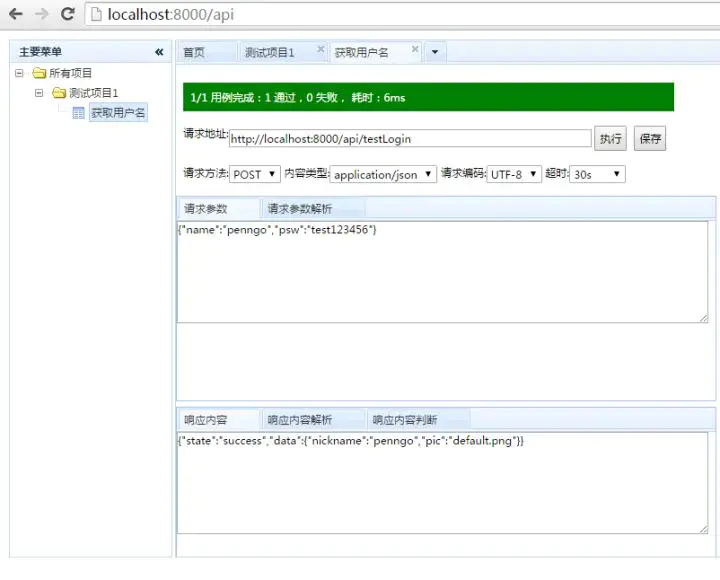Open the 超时 30s dropdown
This screenshot has width=720, height=580.
[597, 174]
